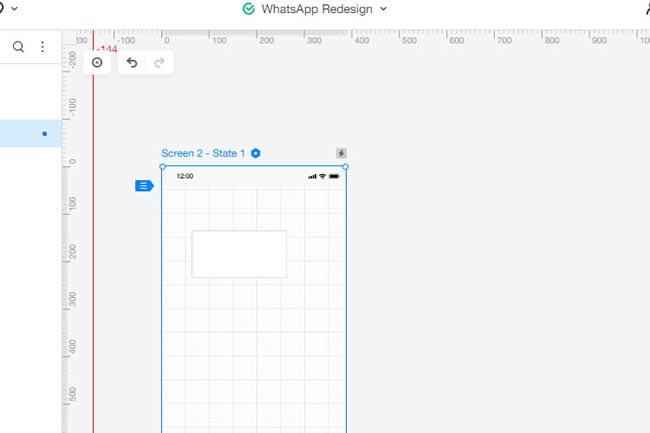Click the red vertical guide line
Viewport: 650px width, 433px height.
click(x=93, y=249)
